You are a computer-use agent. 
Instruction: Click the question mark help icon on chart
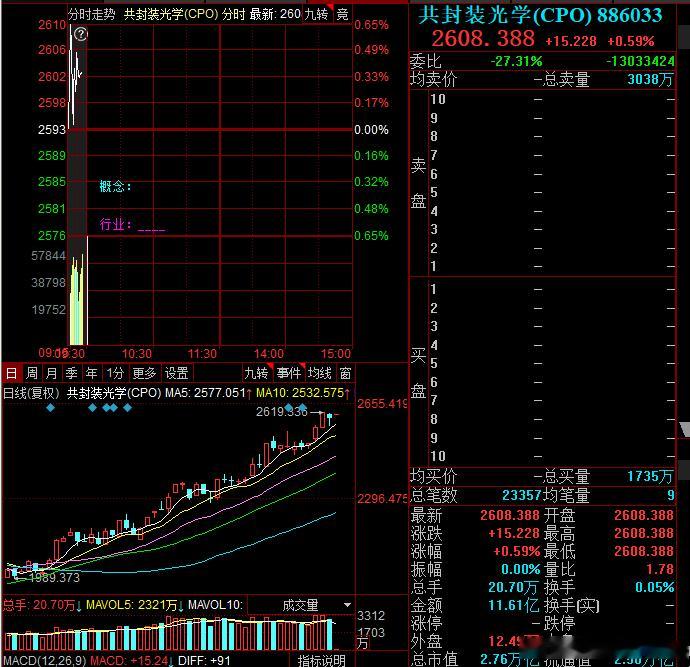pyautogui.click(x=81, y=34)
